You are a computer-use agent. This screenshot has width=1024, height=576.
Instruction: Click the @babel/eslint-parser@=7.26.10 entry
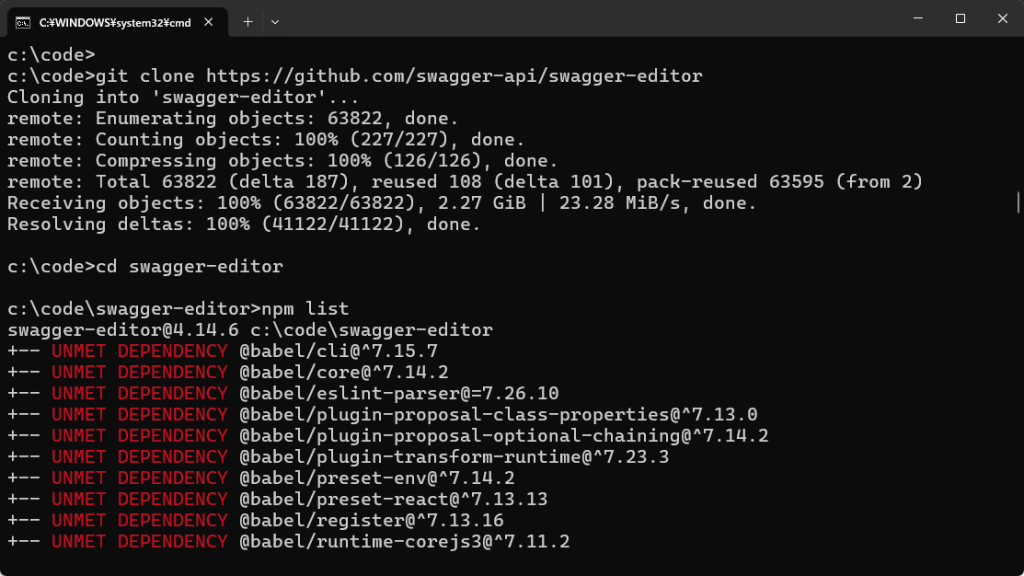pyautogui.click(x=399, y=394)
